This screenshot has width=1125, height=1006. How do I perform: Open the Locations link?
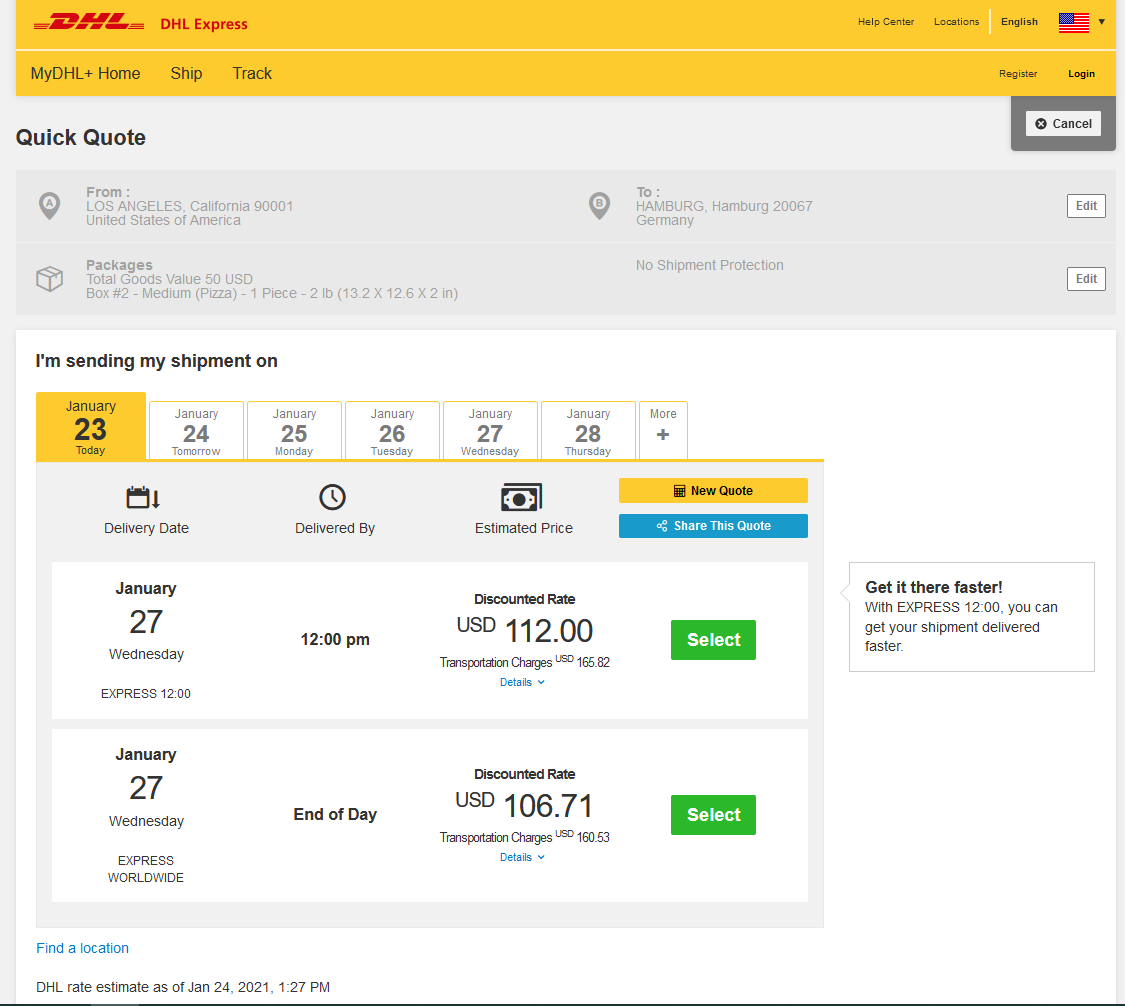tap(956, 22)
